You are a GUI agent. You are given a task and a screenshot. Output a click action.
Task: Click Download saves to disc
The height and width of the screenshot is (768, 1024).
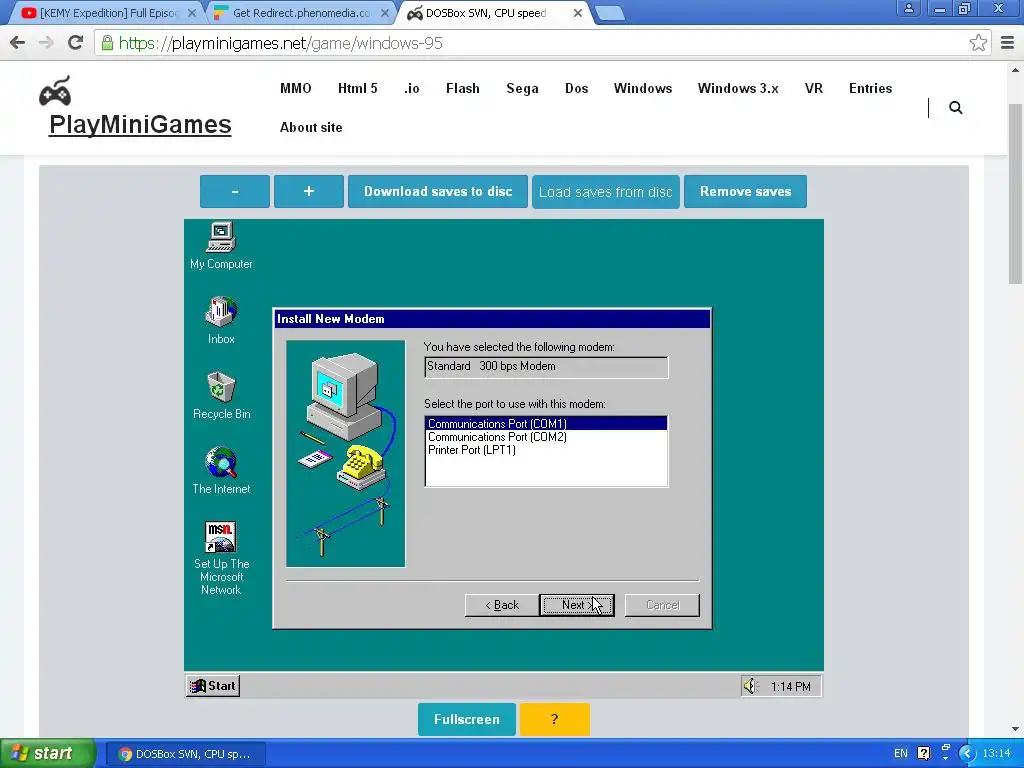(x=438, y=191)
